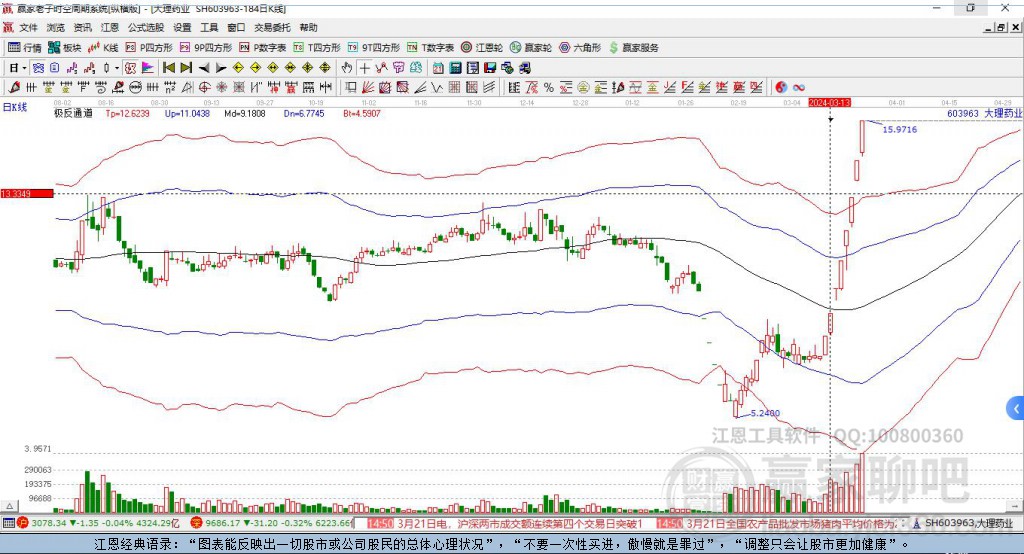The width and height of the screenshot is (1024, 554).
Task: Open the 江恩 menu
Action: click(110, 27)
